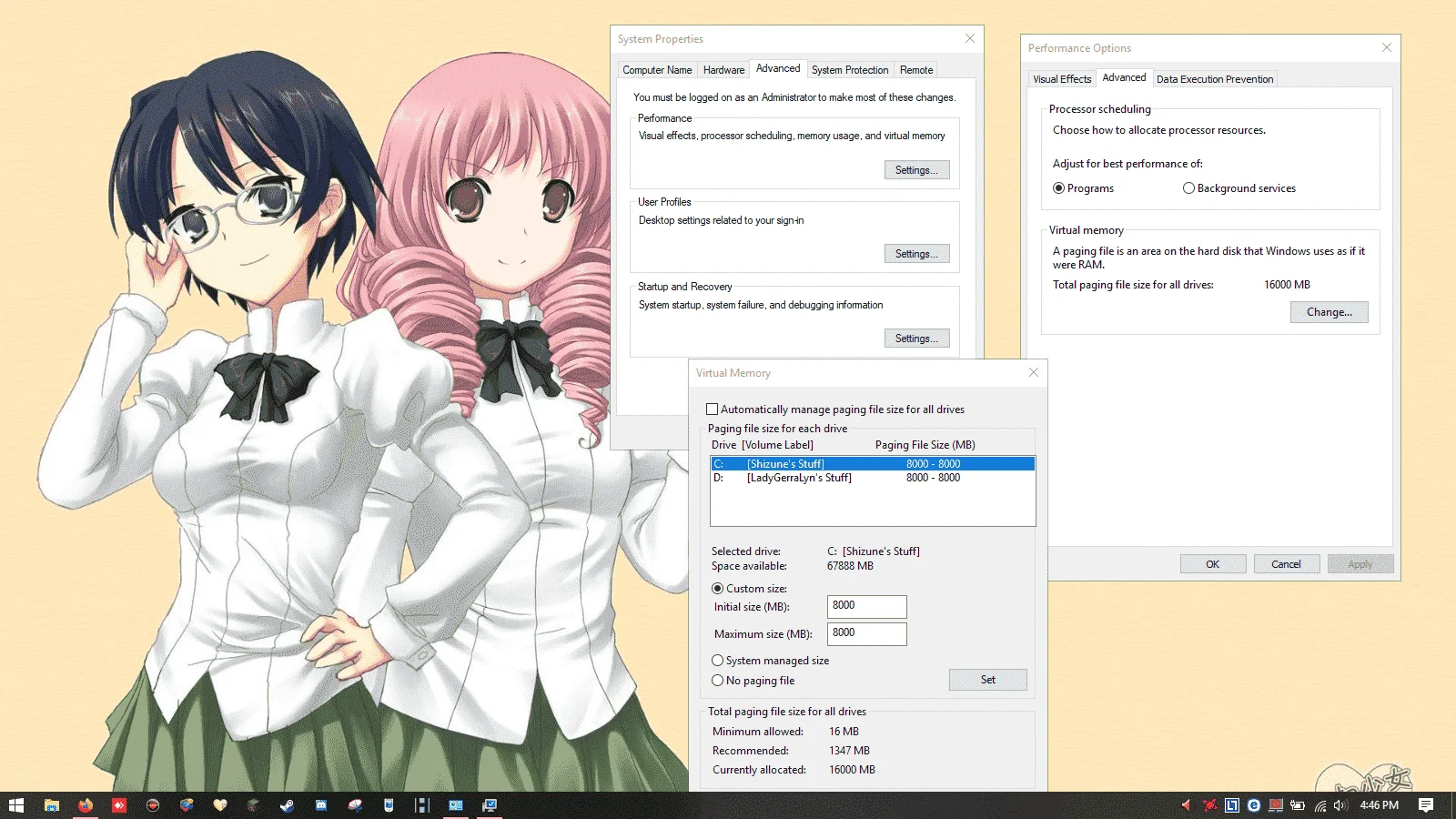Open the Wi-Fi network tray icon
The width and height of the screenshot is (1456, 819).
[1319, 805]
